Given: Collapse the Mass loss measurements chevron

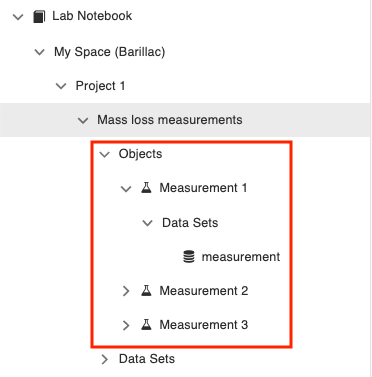Looking at the screenshot, I should pyautogui.click(x=83, y=120).
